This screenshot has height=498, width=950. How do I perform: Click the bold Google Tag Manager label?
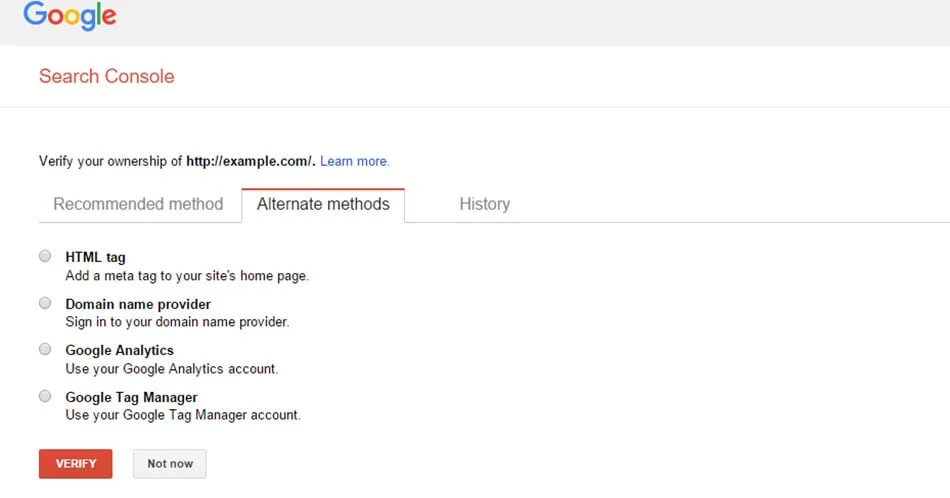pyautogui.click(x=131, y=398)
